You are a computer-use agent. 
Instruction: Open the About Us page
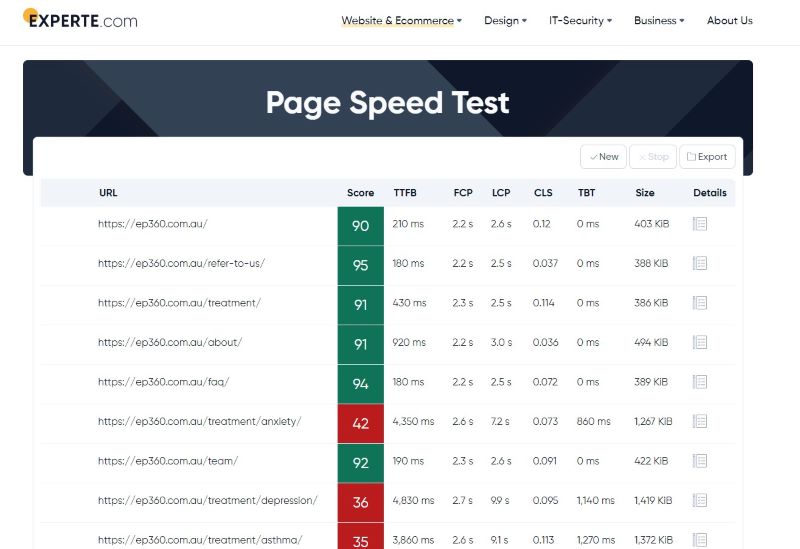tap(730, 21)
